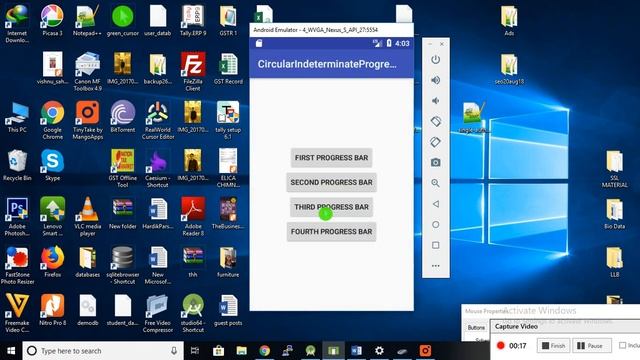Select the sqlitebrowser Shortcut icon
The image size is (640, 360).
click(x=122, y=265)
